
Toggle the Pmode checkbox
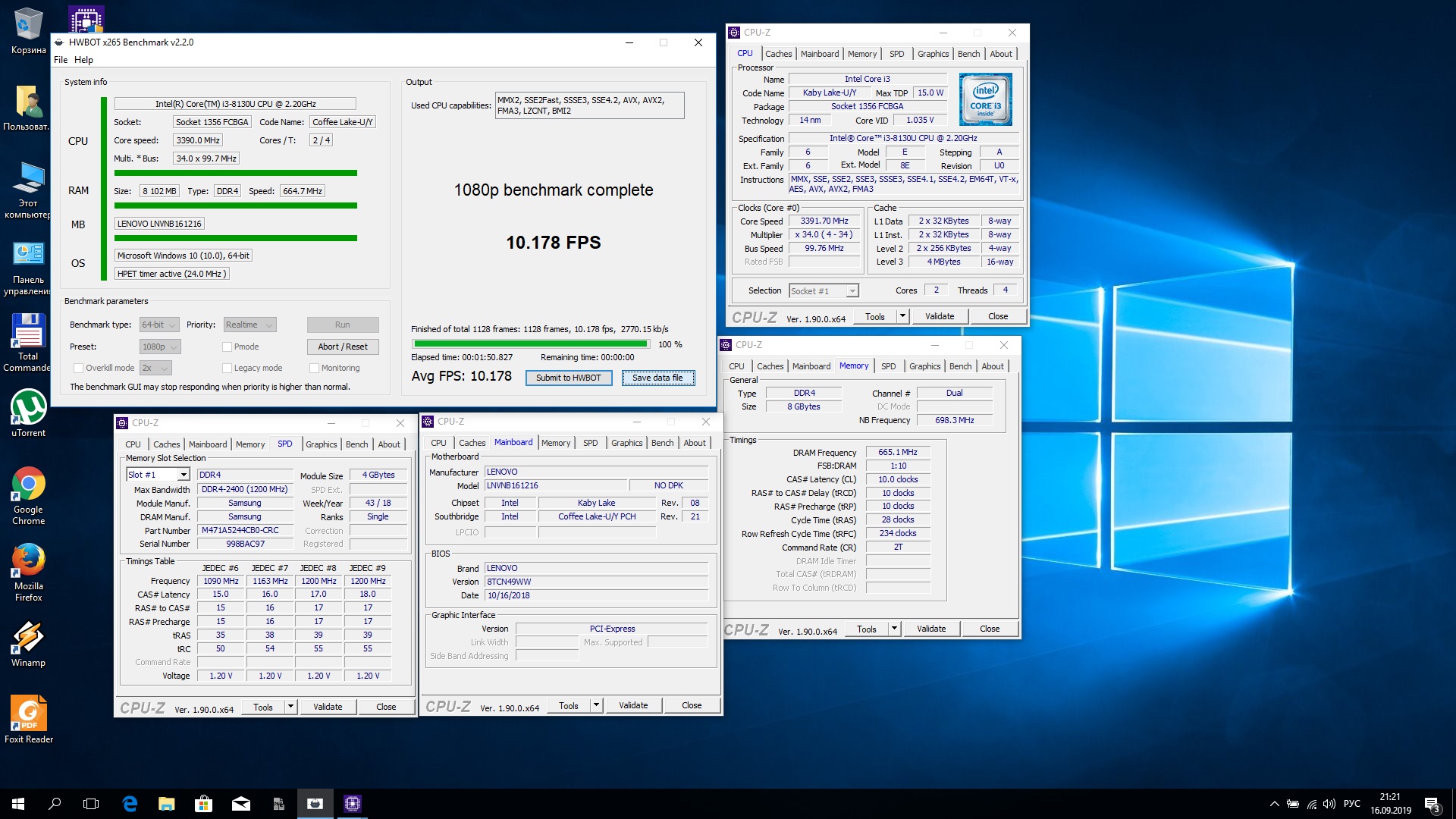click(227, 347)
